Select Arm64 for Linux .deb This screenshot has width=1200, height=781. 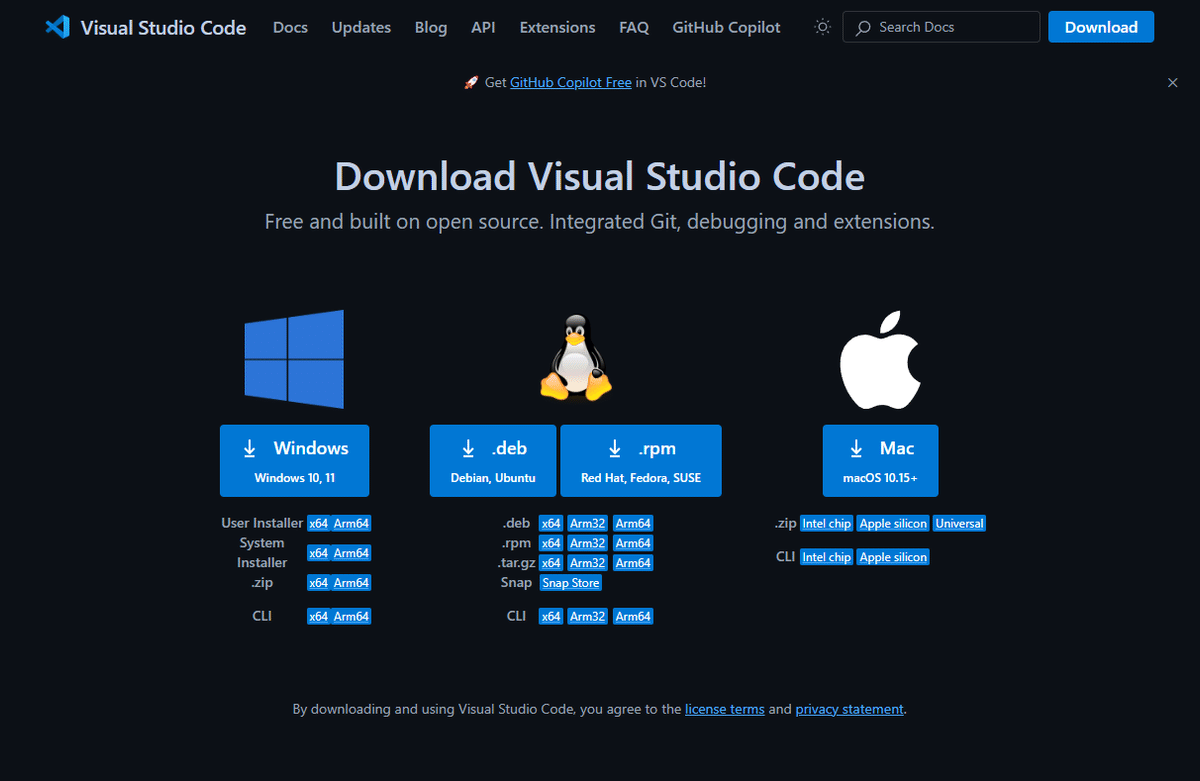633,523
